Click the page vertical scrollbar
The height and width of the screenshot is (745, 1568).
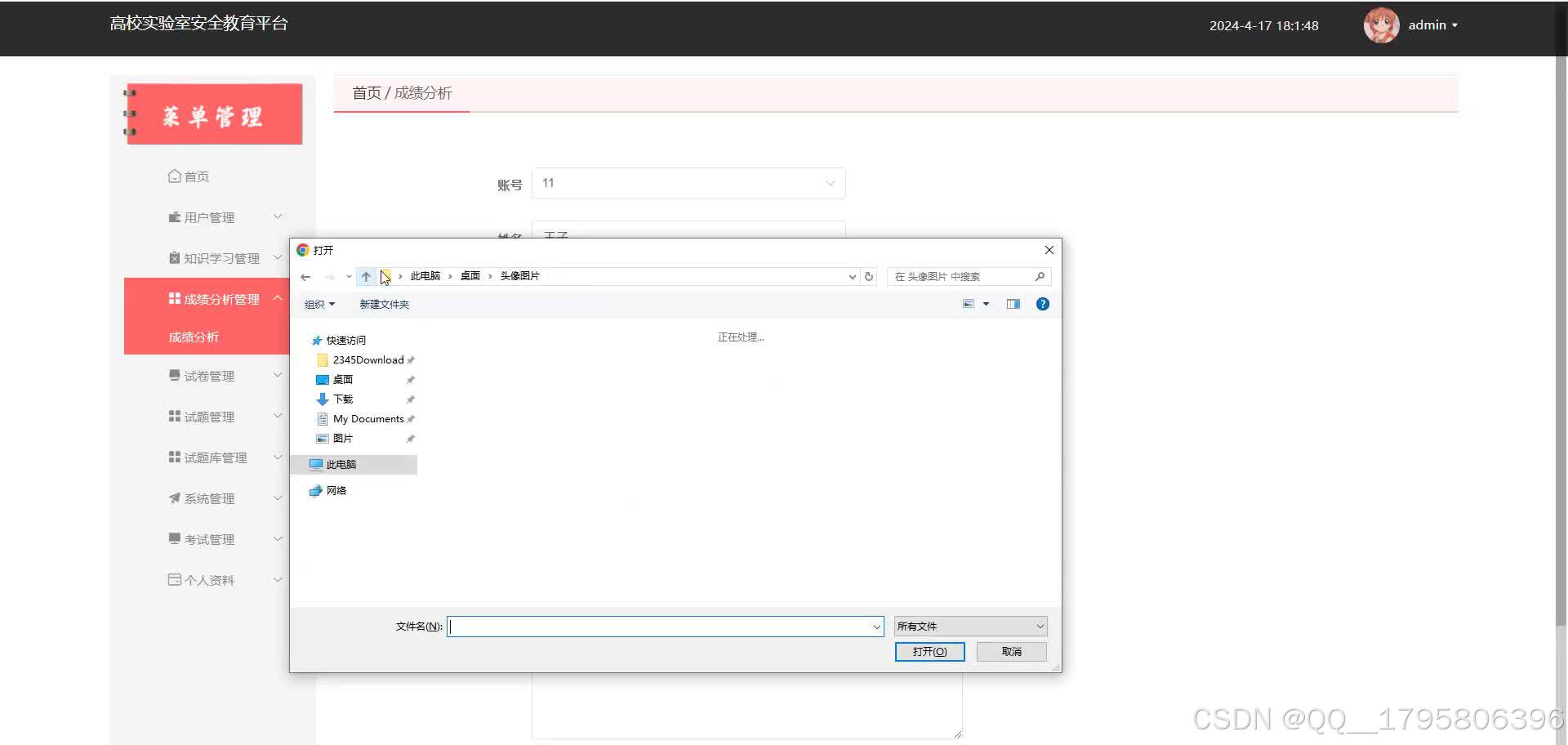click(1561, 343)
